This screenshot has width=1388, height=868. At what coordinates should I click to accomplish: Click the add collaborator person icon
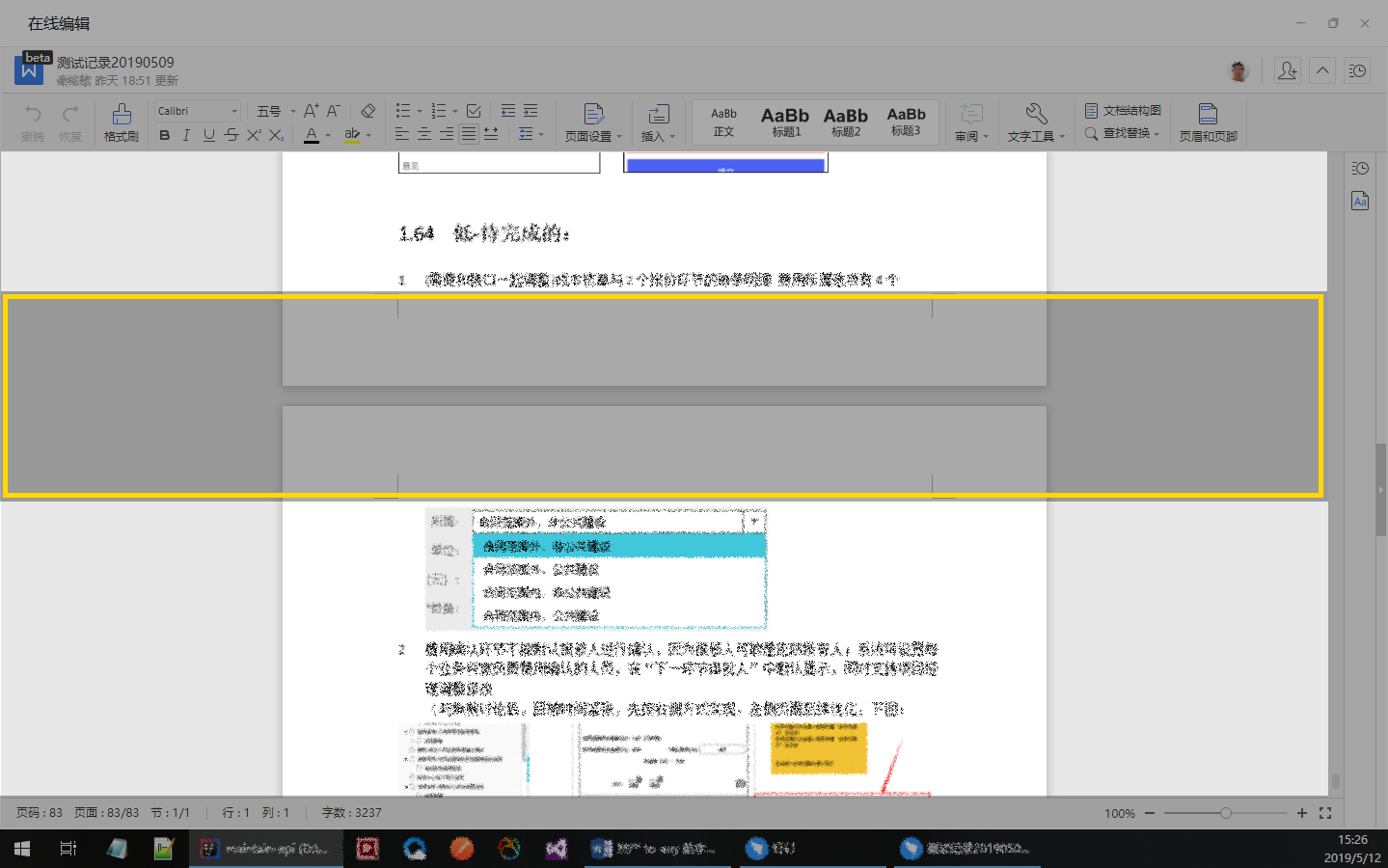(1287, 70)
